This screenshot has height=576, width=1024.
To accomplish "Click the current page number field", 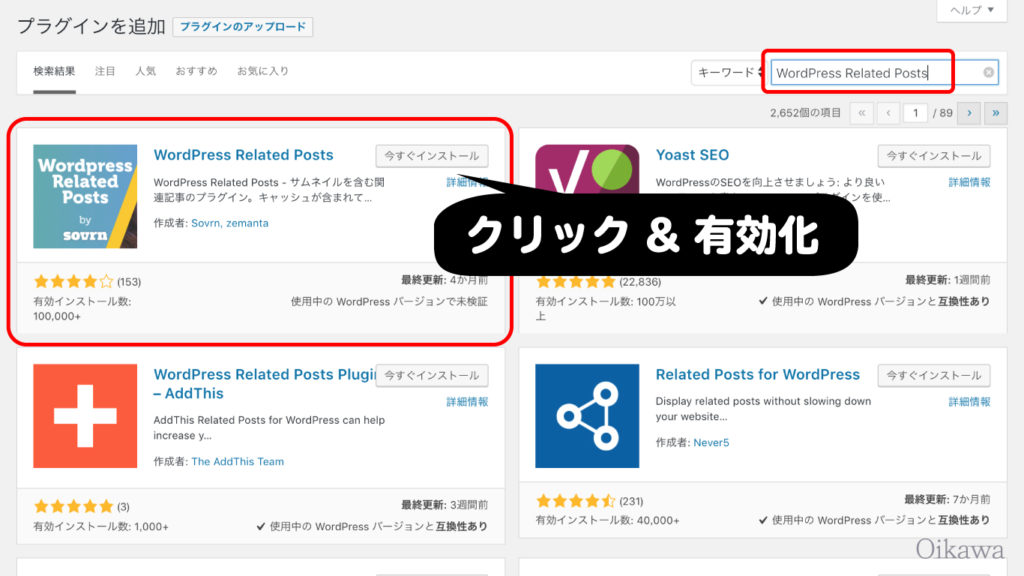I will tap(915, 113).
